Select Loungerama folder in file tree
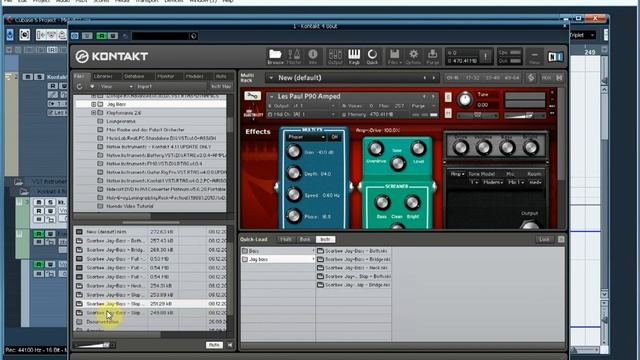Screen dimensions: 640x360 pos(120,121)
